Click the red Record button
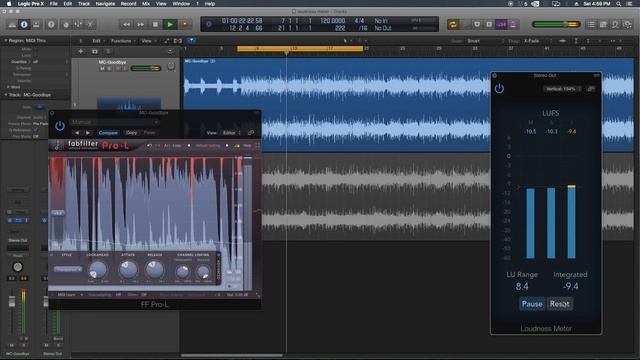This screenshot has height=360, width=640. [184, 24]
